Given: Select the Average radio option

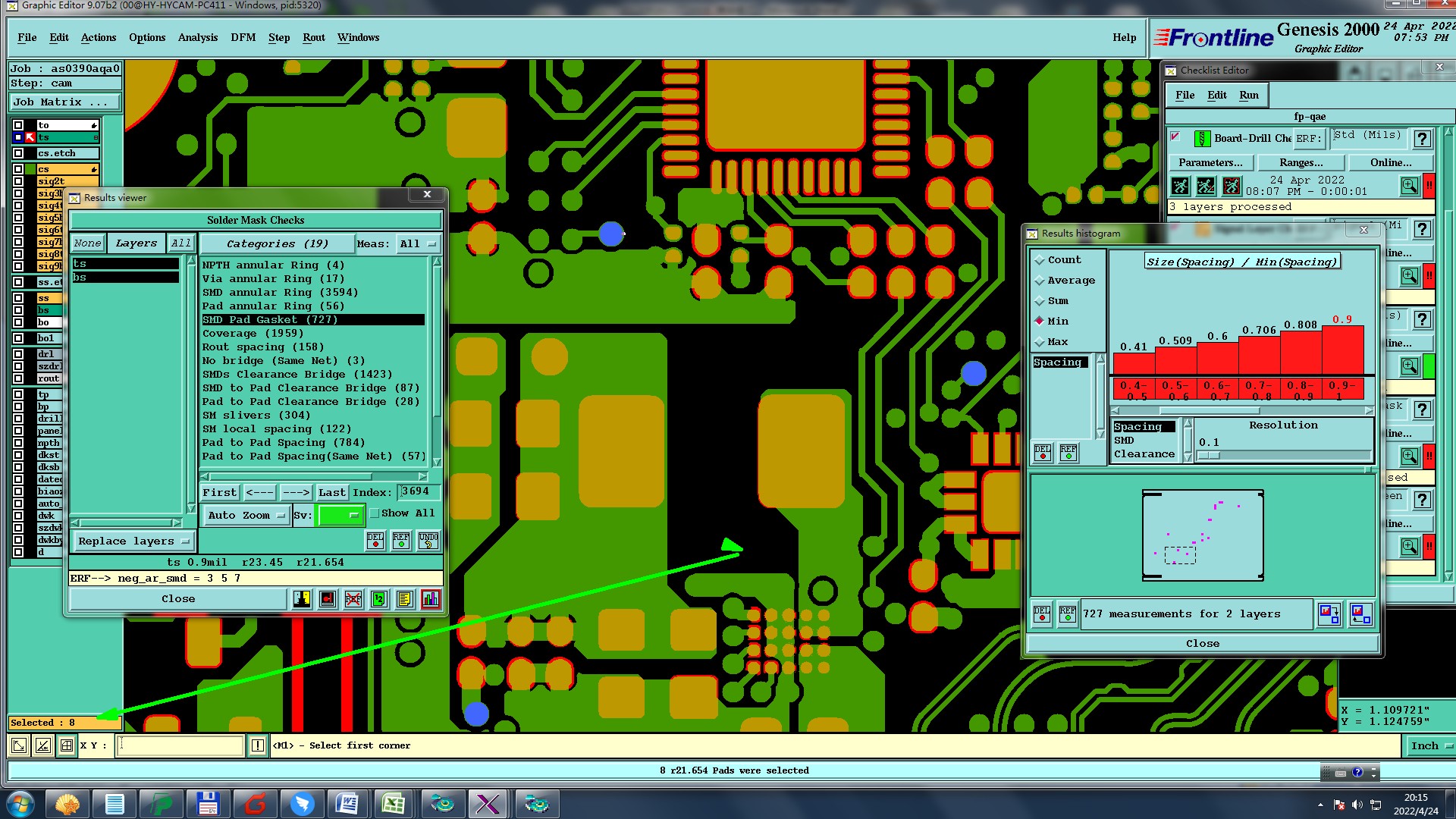Looking at the screenshot, I should (1040, 281).
